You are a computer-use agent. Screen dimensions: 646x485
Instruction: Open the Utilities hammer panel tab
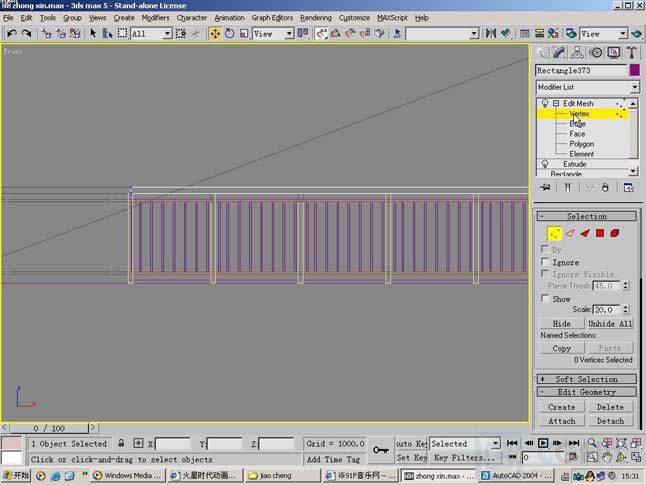[x=632, y=53]
